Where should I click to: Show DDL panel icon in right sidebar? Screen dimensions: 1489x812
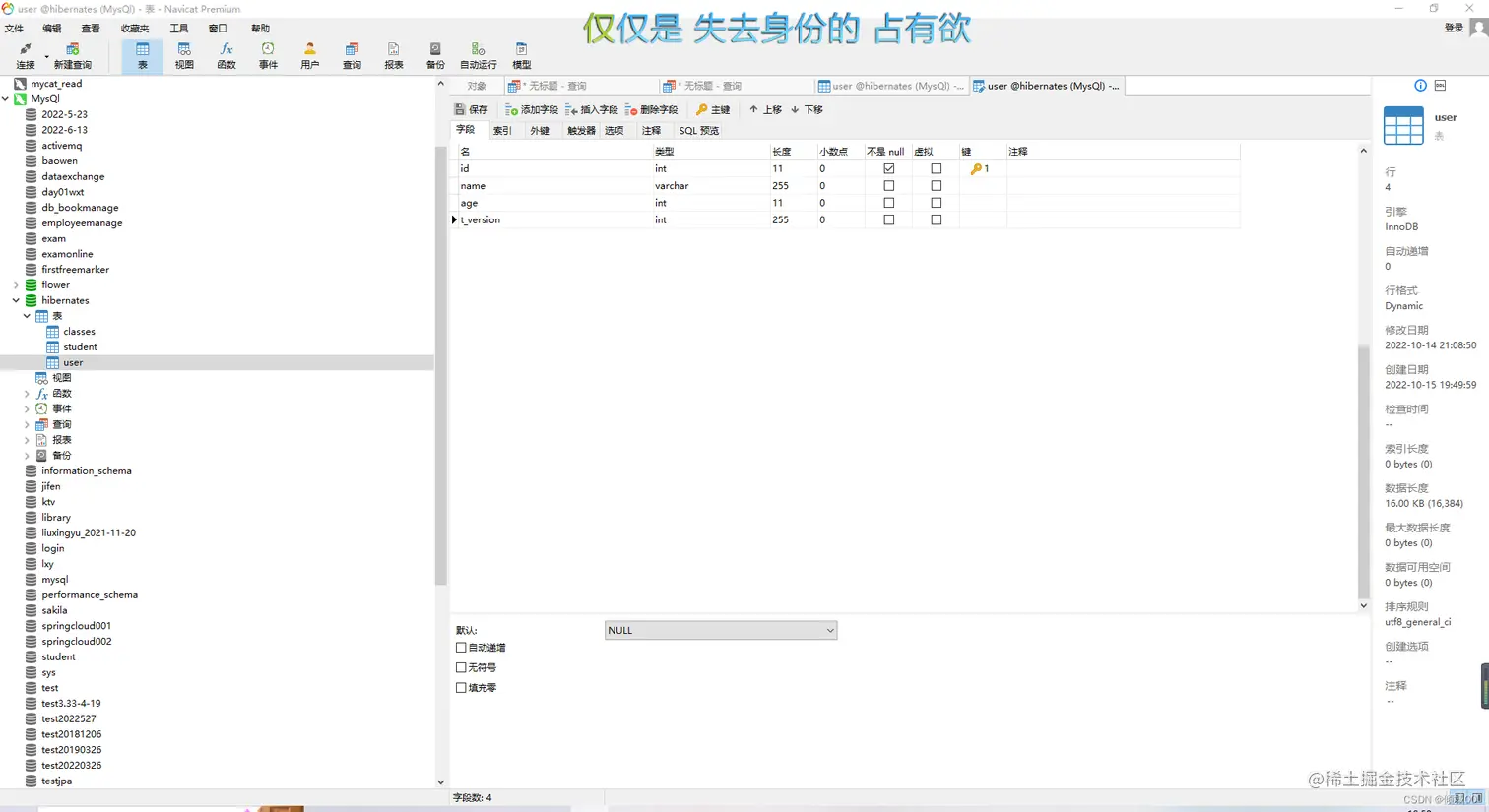click(1440, 86)
